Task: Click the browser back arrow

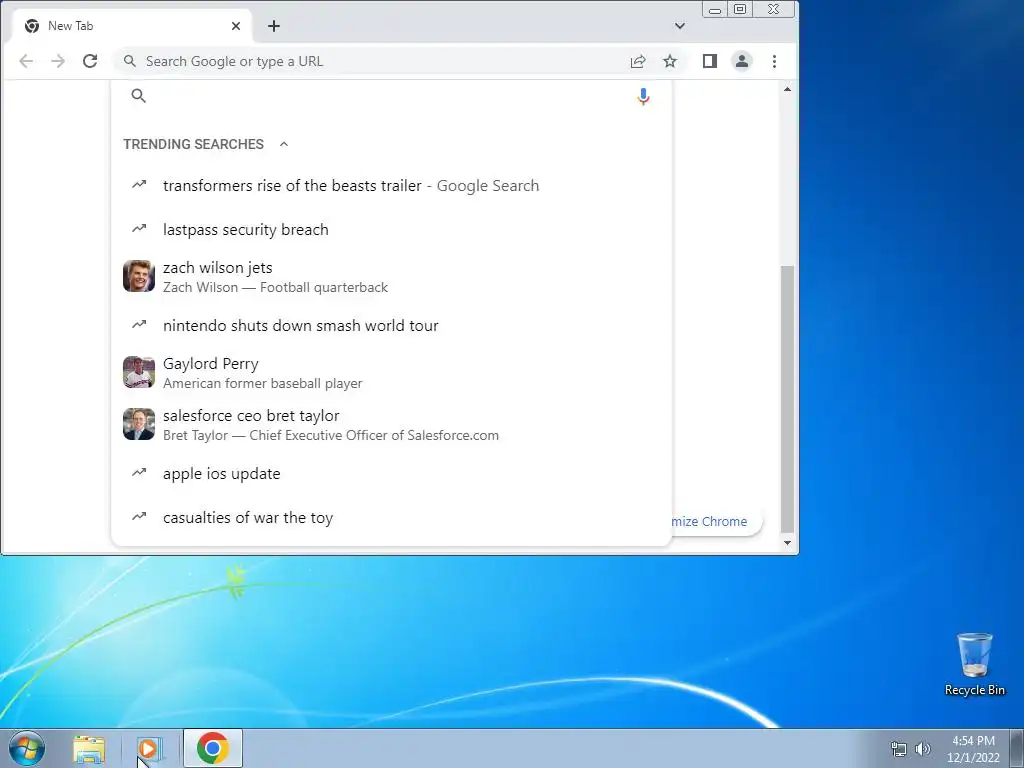Action: 26,61
